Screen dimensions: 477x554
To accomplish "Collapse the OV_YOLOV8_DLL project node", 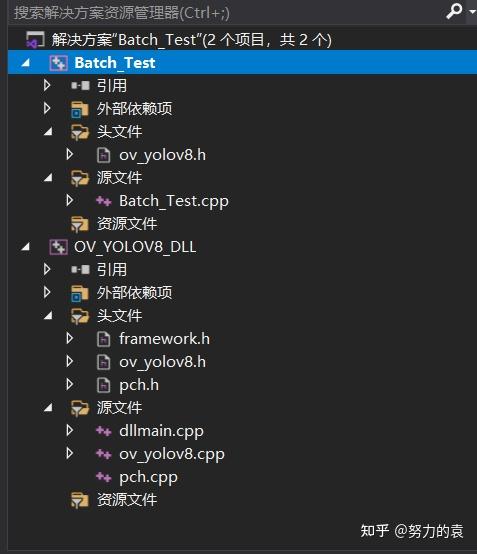I will pos(26,247).
